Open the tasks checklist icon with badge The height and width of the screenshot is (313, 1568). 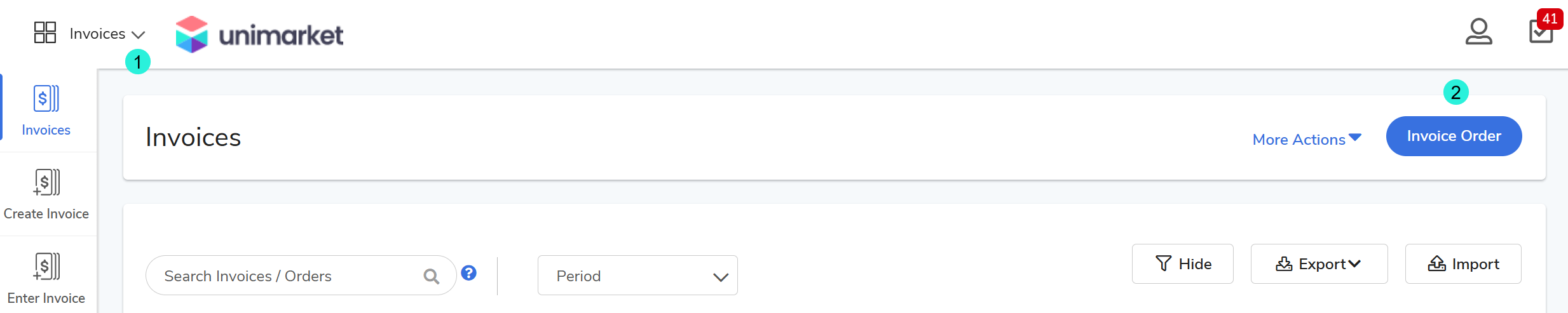point(1540,32)
